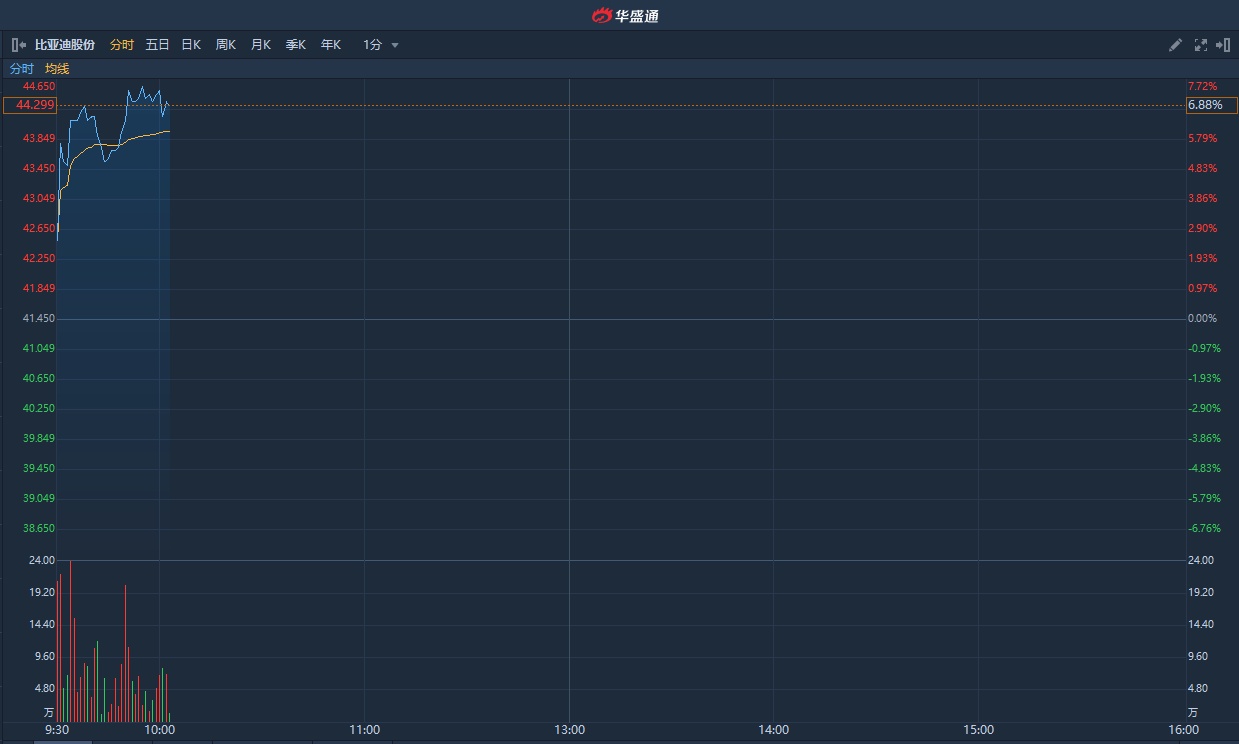Select the 年K yearly chart
This screenshot has width=1239, height=744.
click(331, 45)
